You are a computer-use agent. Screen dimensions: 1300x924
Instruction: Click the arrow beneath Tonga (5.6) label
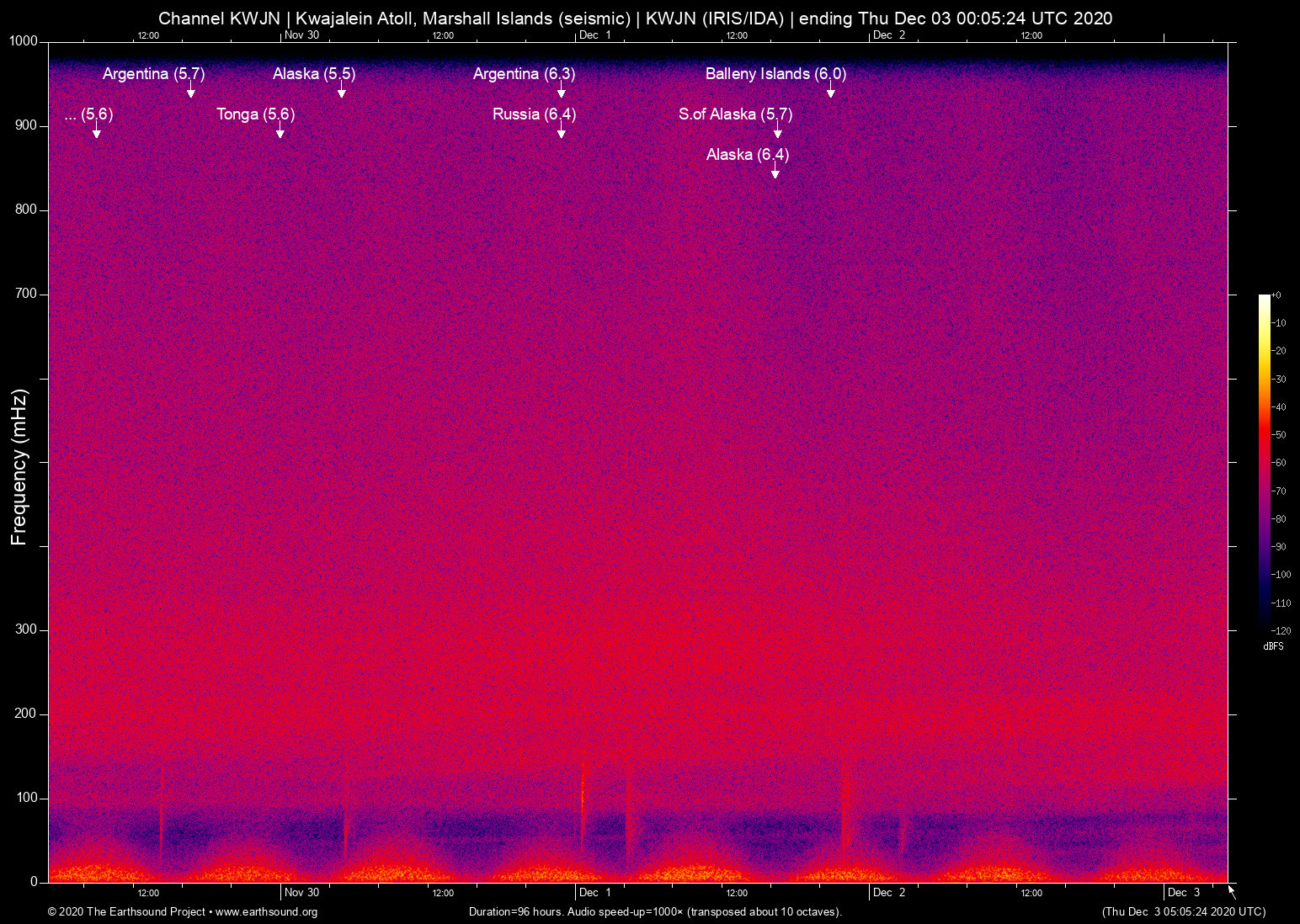(280, 132)
